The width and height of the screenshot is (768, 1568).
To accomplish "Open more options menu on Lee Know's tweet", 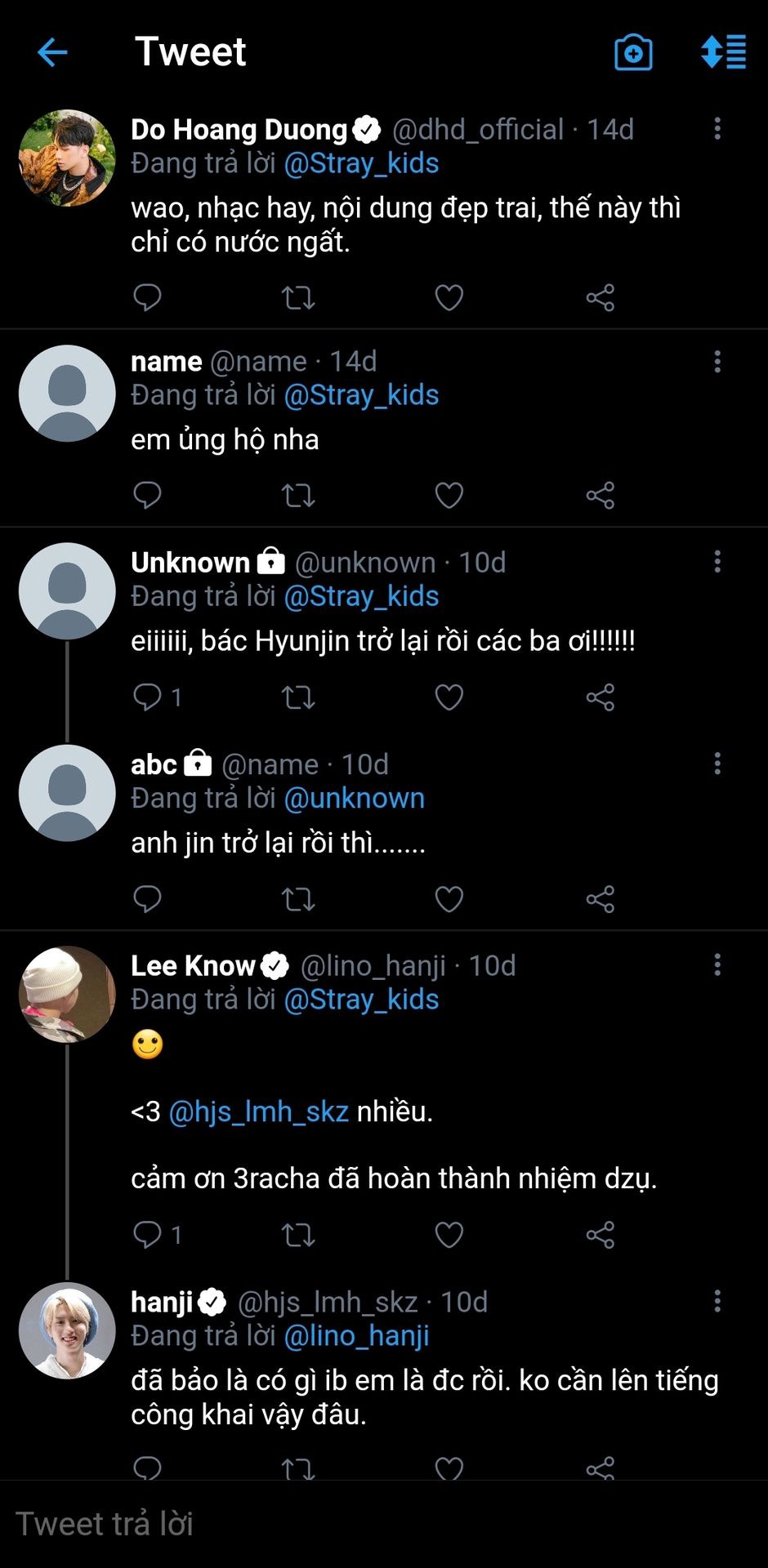I will (x=717, y=964).
